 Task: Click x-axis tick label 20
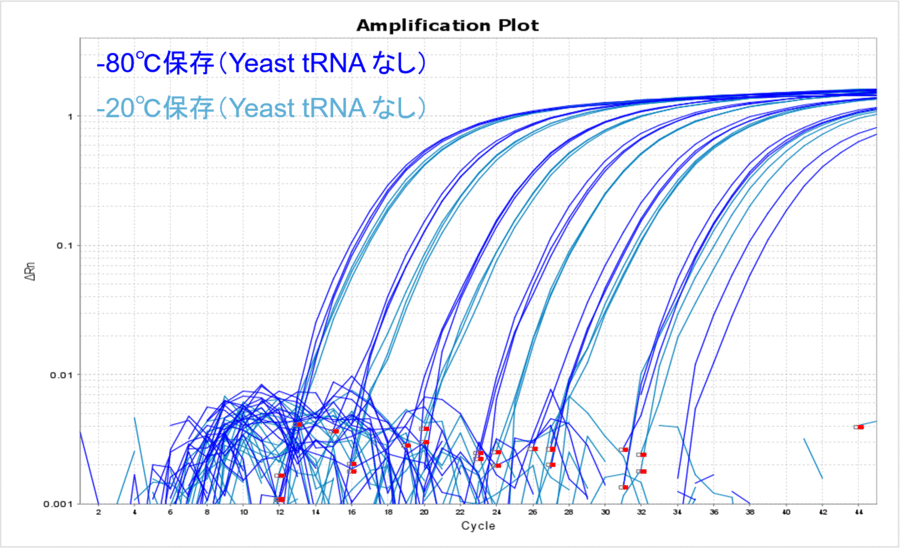pyautogui.click(x=424, y=512)
